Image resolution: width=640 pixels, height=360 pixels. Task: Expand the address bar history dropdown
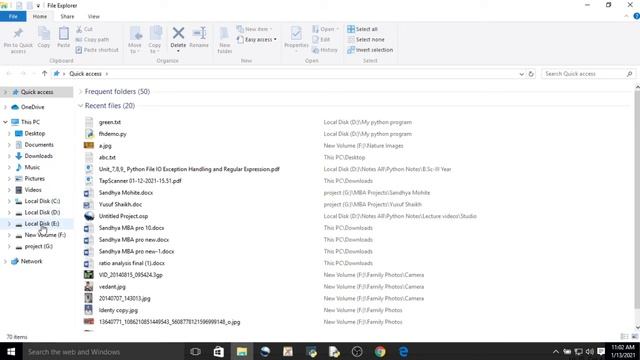coord(521,74)
